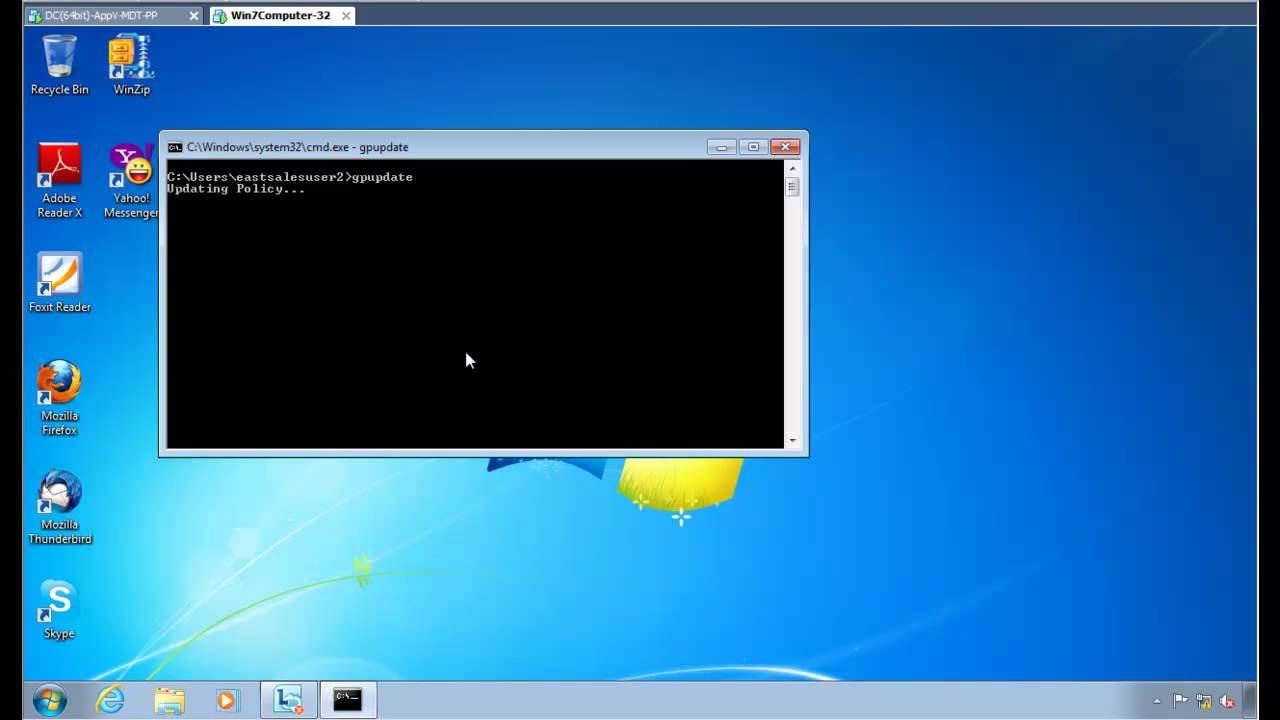The width and height of the screenshot is (1280, 720).
Task: Select the Foxit Reader shortcut
Action: point(59,283)
